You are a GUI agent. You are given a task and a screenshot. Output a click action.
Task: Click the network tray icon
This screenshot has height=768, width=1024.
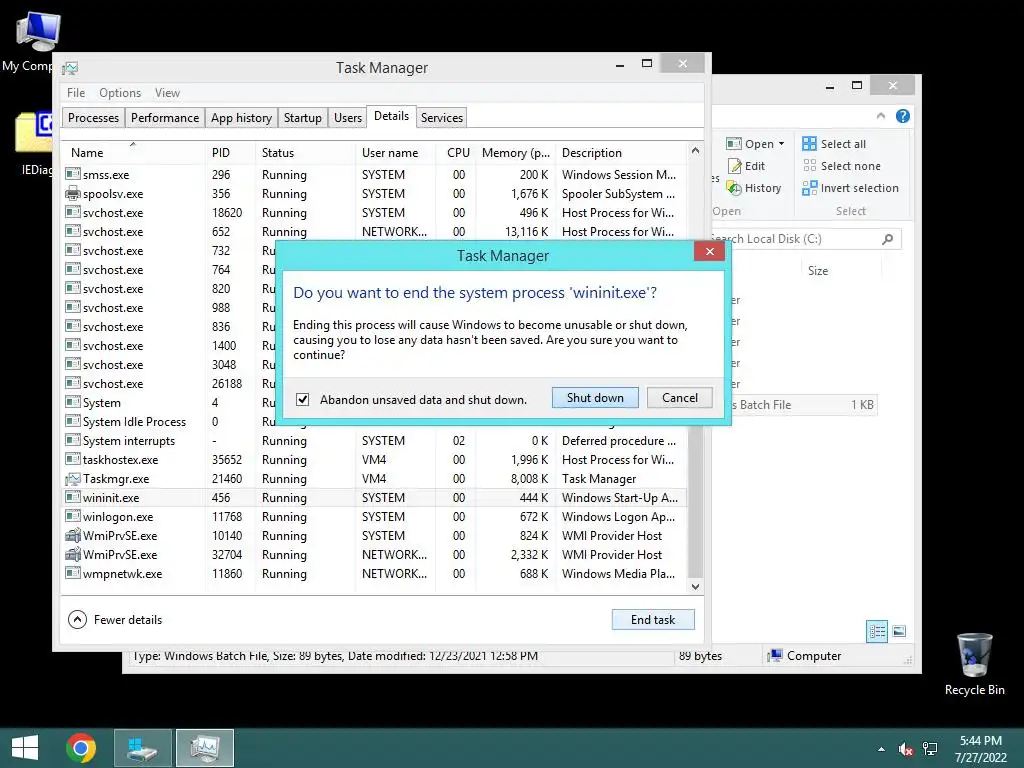(930, 749)
